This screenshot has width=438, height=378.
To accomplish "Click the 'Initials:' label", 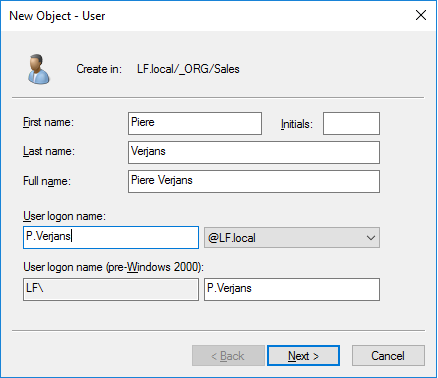I will tap(297, 124).
